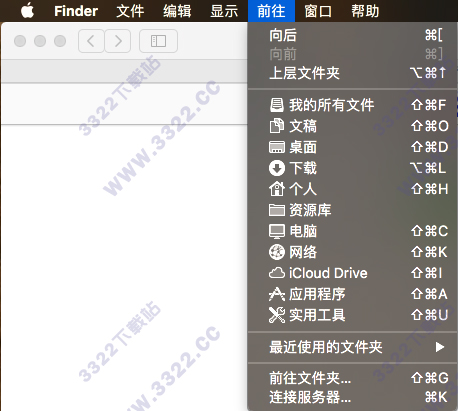Click the 个人 home house icon
The width and height of the screenshot is (458, 411).
tap(277, 189)
